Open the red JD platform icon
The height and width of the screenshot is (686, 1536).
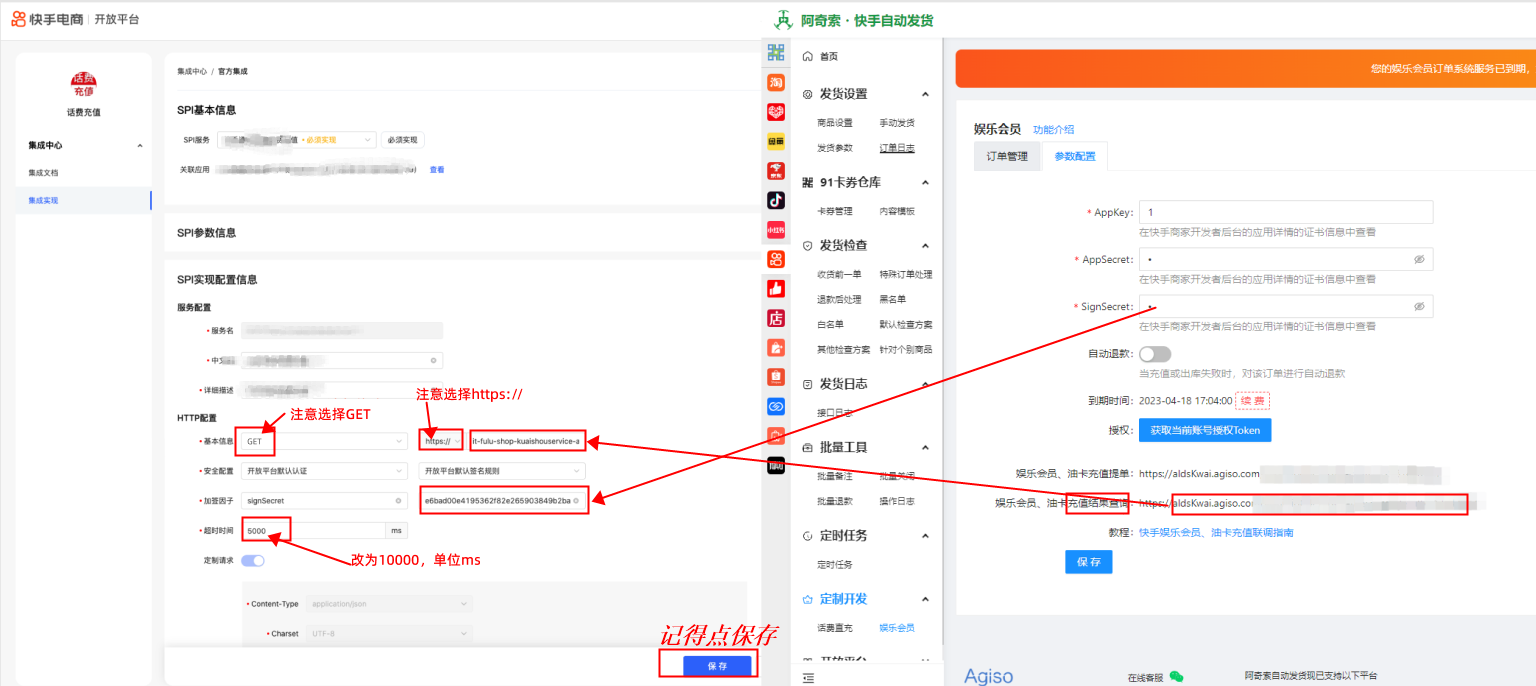(x=776, y=170)
